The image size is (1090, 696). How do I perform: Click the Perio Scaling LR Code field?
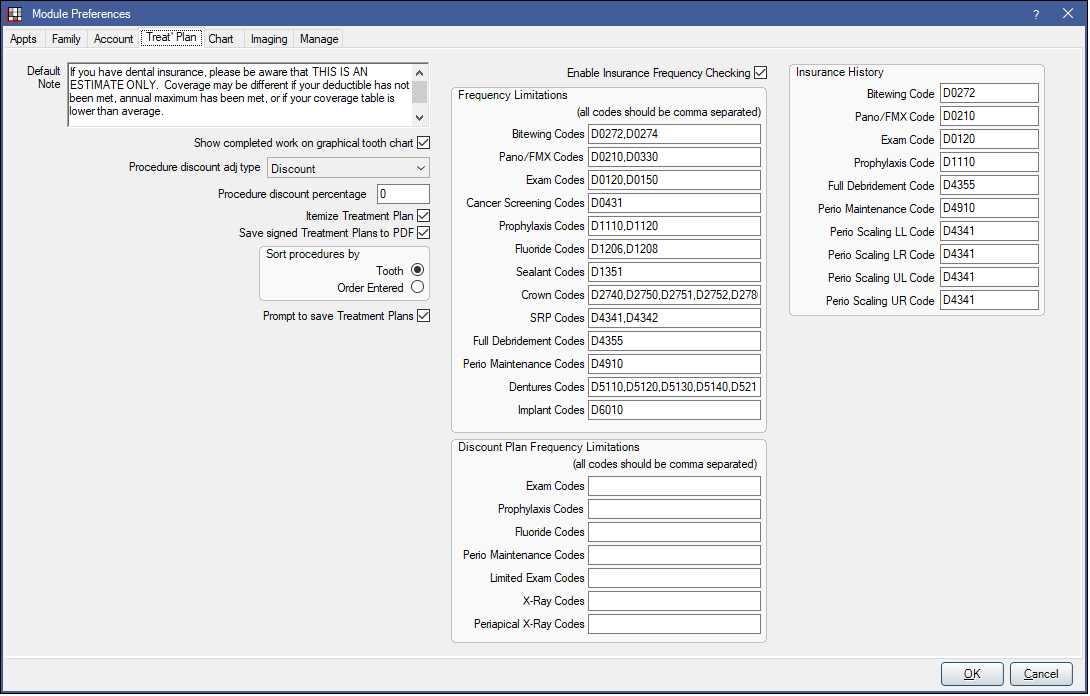coord(989,254)
